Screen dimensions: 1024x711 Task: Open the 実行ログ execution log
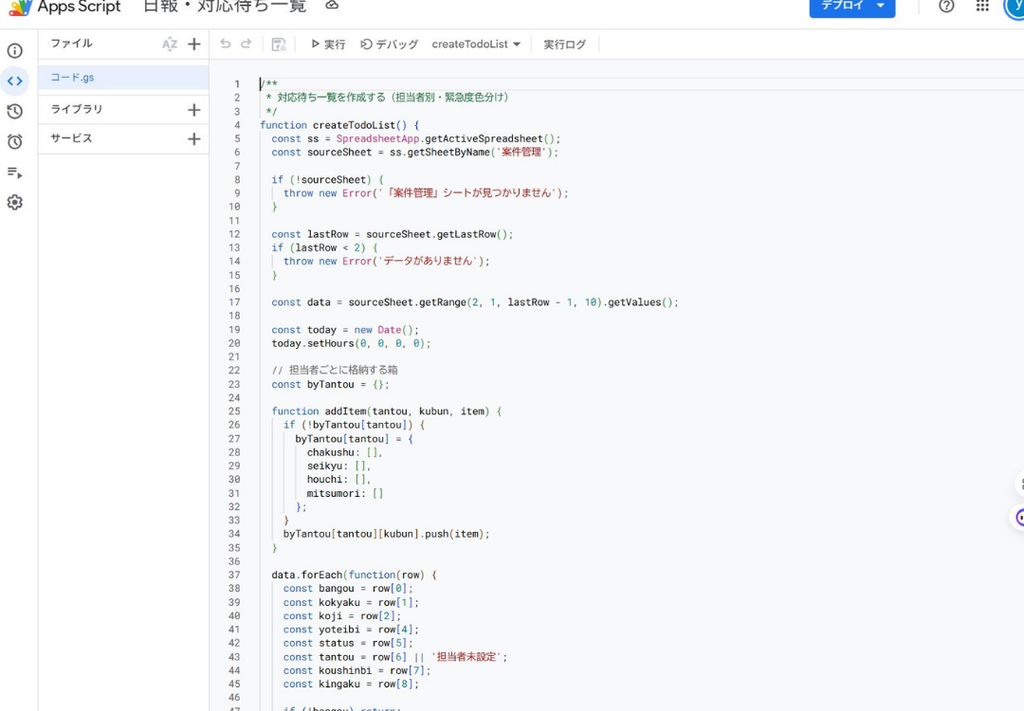coord(565,44)
